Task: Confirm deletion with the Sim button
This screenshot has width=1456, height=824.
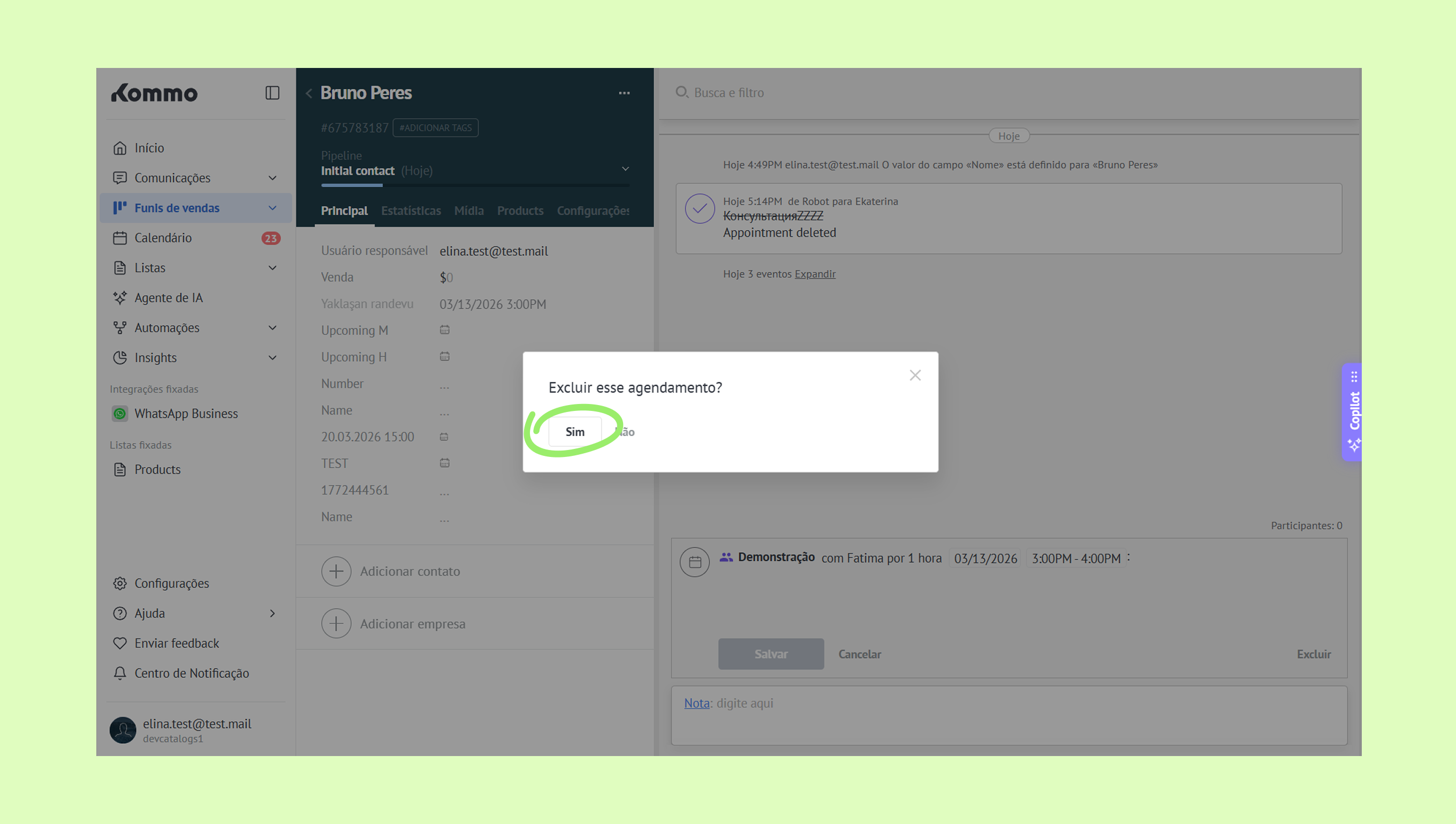Action: point(574,432)
